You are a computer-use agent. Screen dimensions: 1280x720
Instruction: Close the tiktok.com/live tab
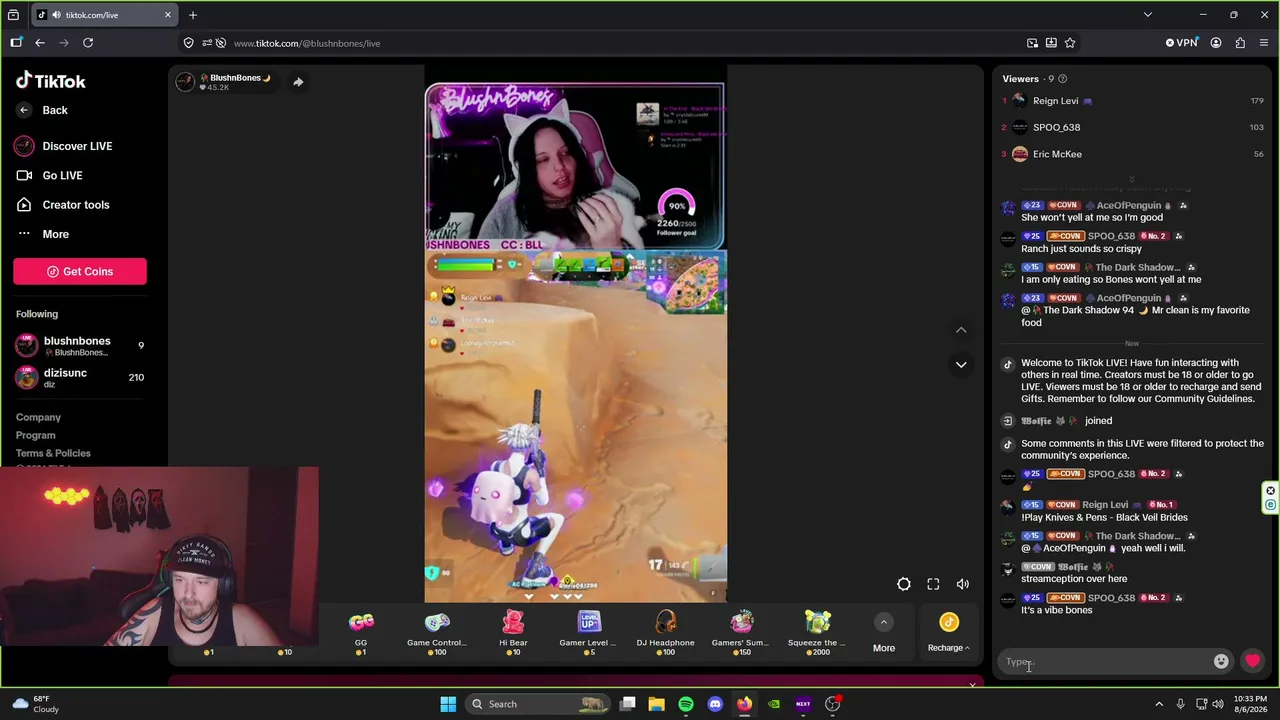pos(167,15)
